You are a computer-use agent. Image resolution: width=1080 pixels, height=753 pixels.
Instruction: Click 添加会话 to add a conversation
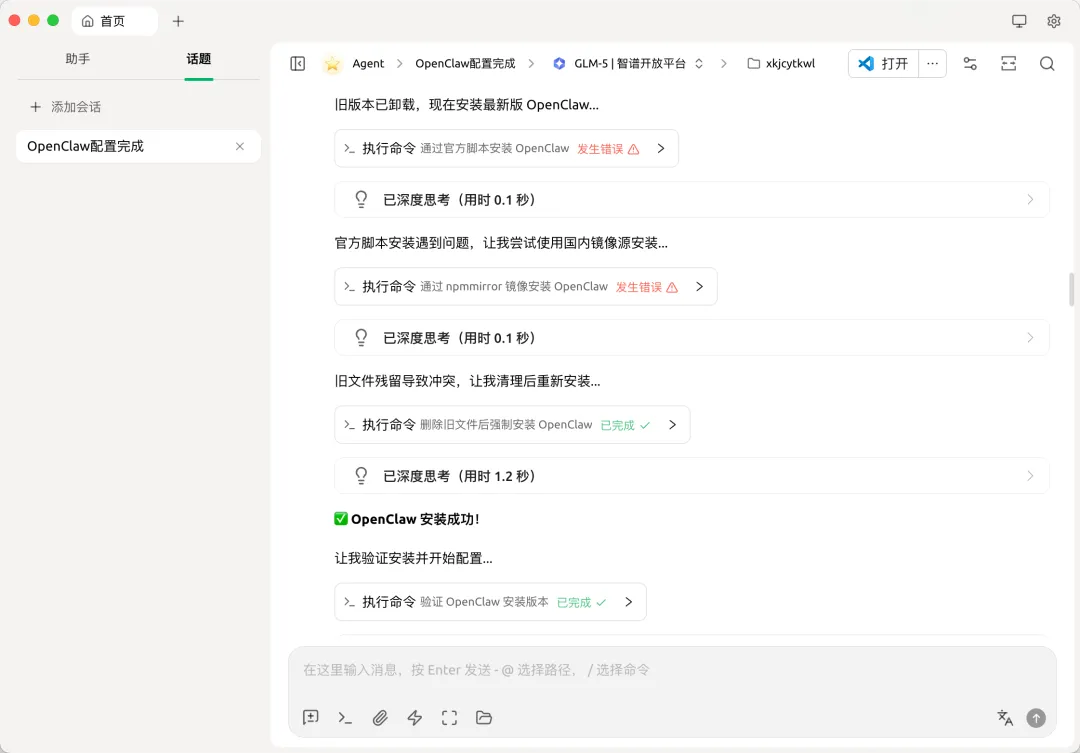click(x=66, y=107)
